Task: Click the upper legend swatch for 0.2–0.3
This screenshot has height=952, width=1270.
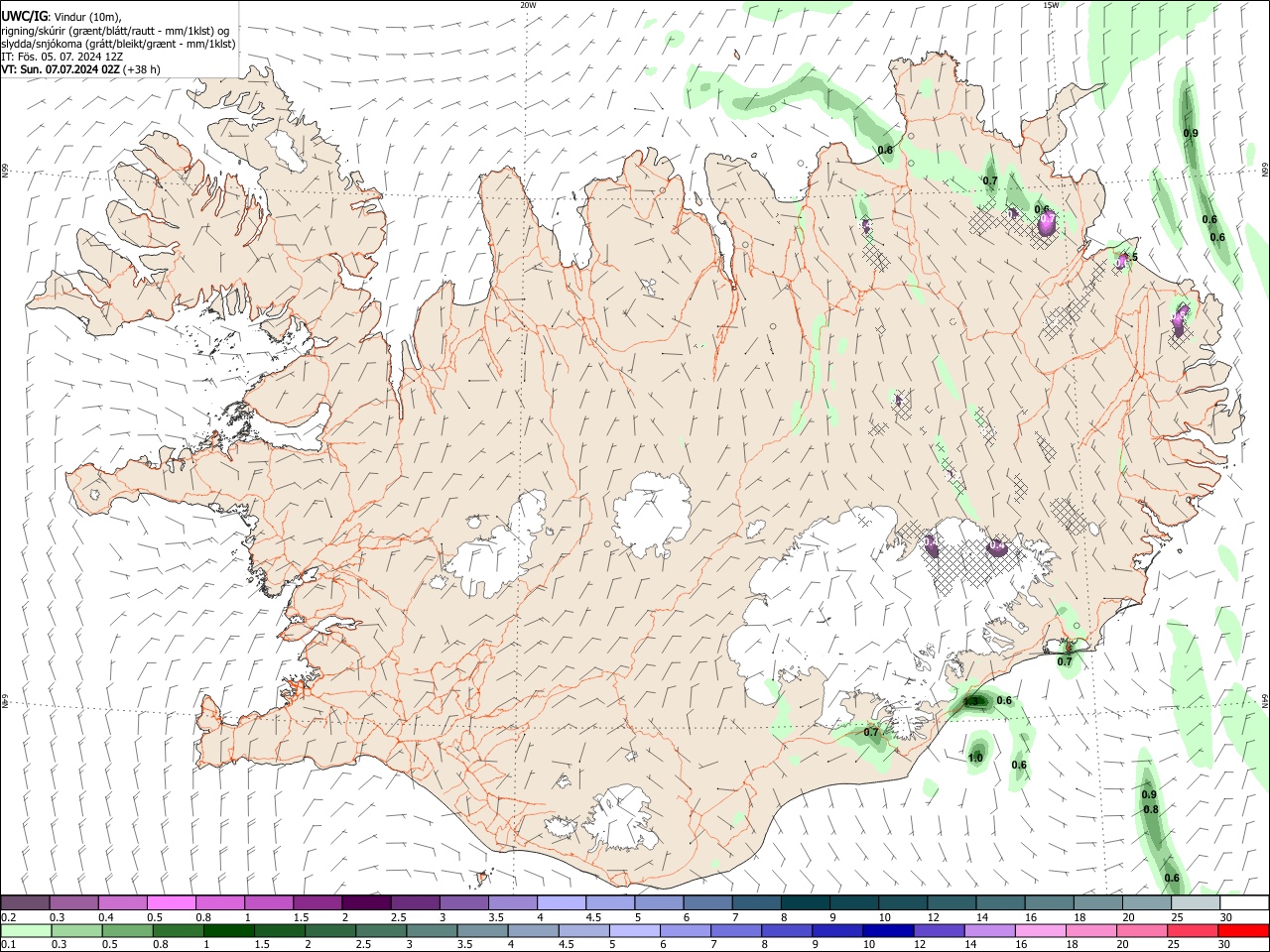Action: [26, 903]
